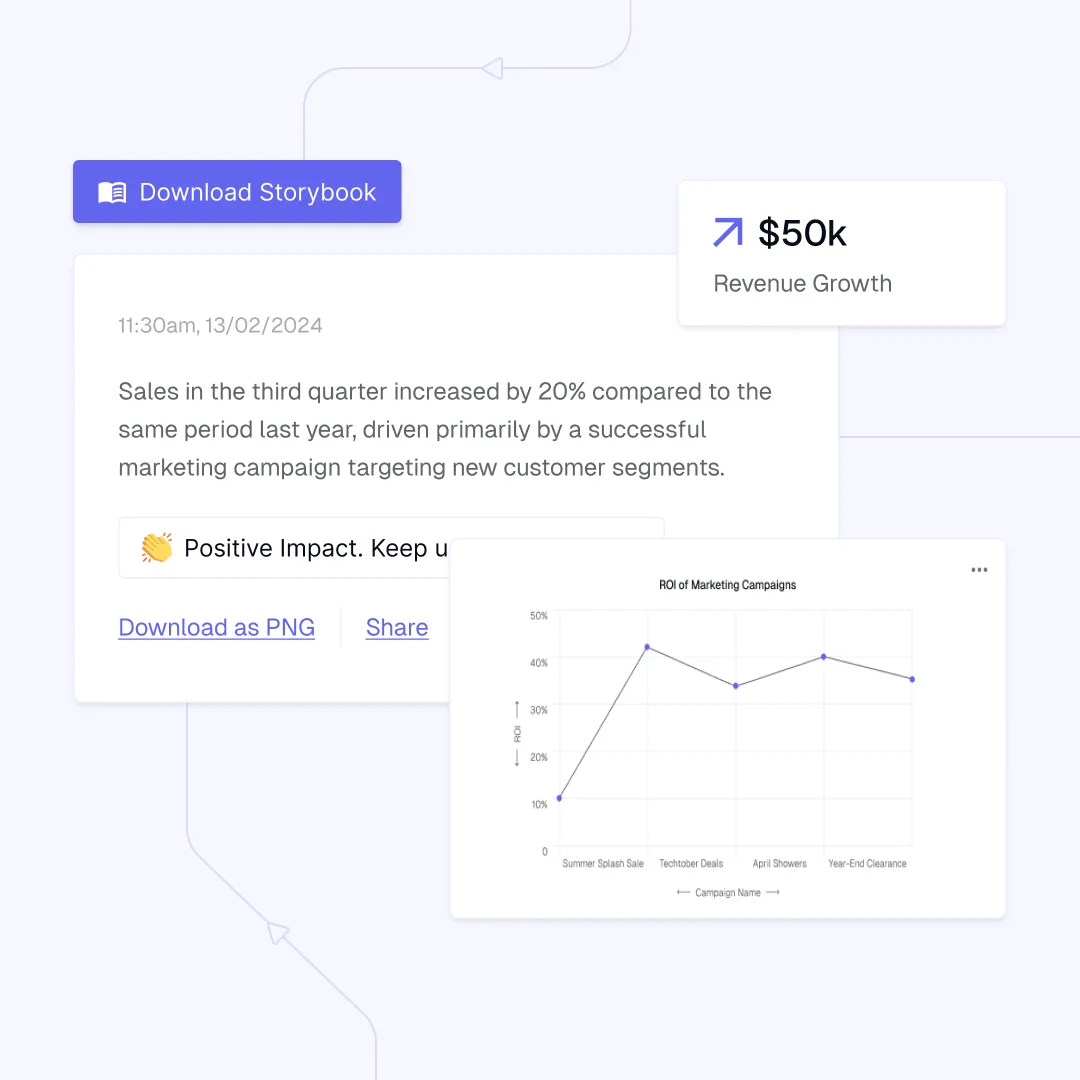Click the Summer Splash Sale axis label
The height and width of the screenshot is (1080, 1080).
(603, 863)
